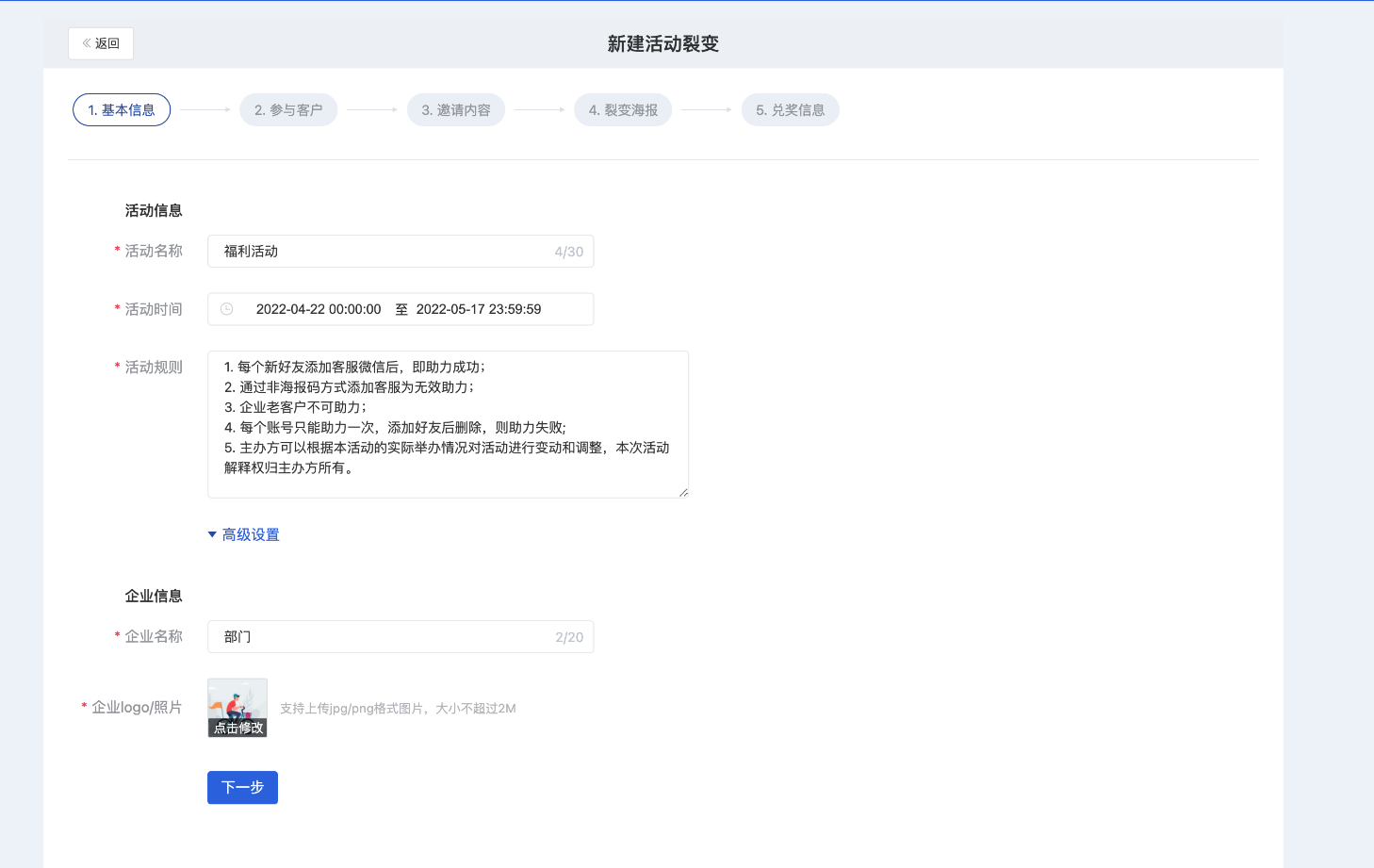Grab the 活动规则 textarea resize handle
The height and width of the screenshot is (868, 1374).
[x=683, y=492]
